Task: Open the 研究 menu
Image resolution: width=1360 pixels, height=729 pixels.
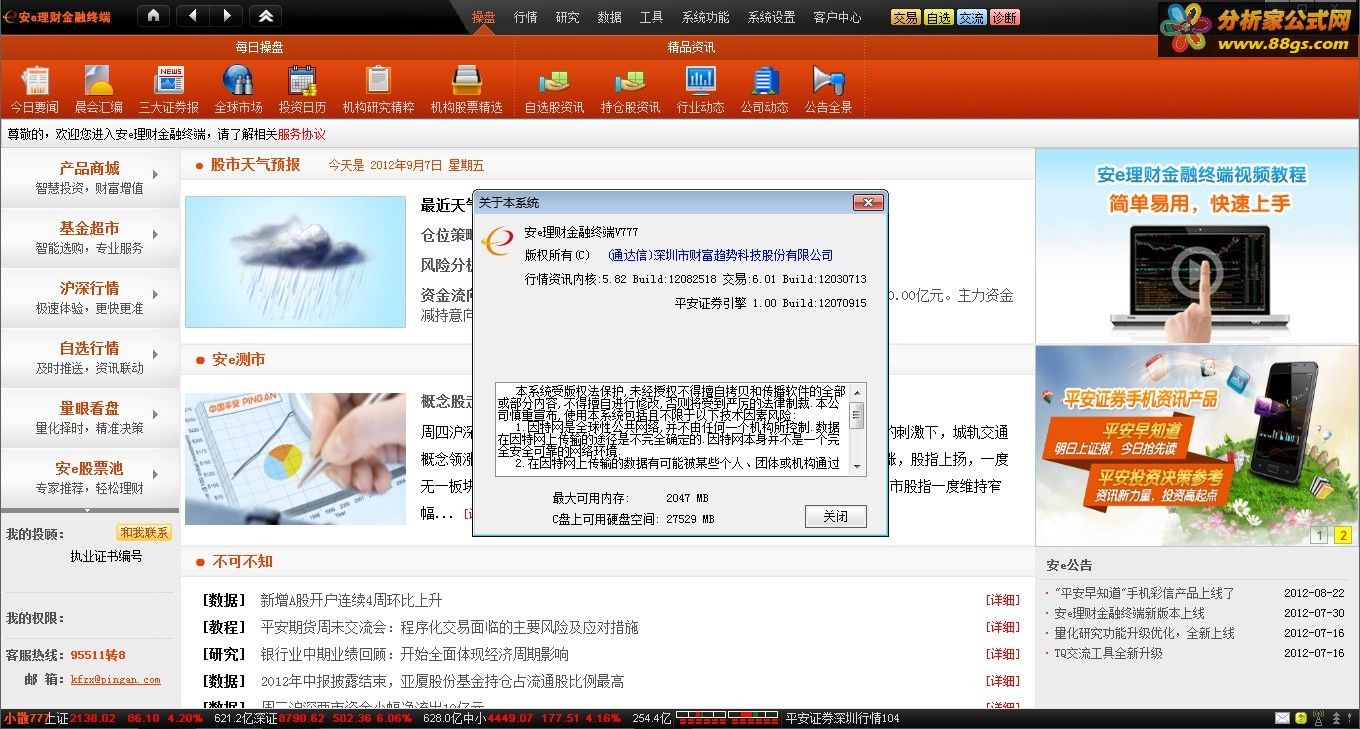Action: point(568,17)
